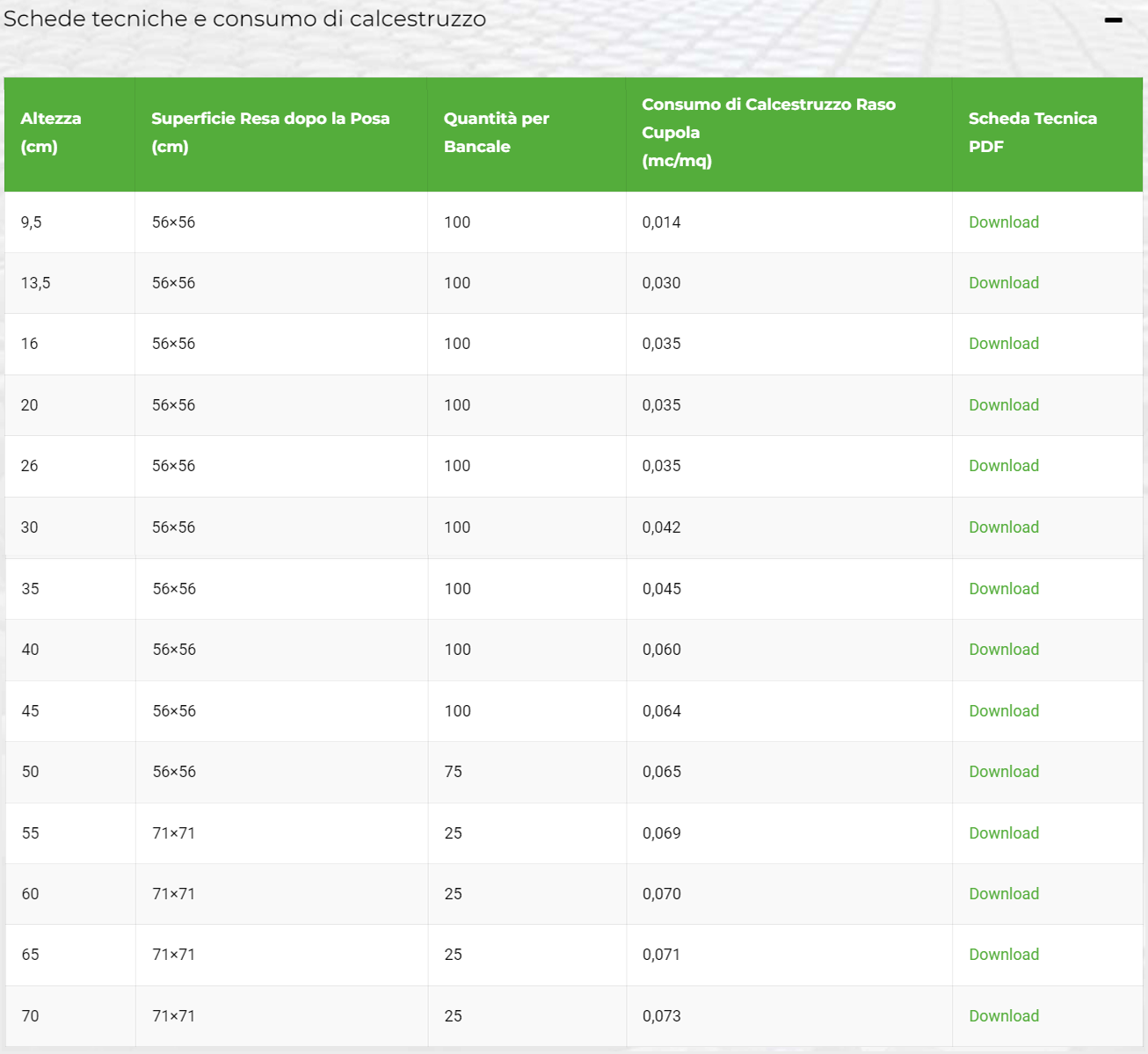Download the 40 cm technical sheet
Screen dimensions: 1148x1054
pyautogui.click(x=1003, y=650)
